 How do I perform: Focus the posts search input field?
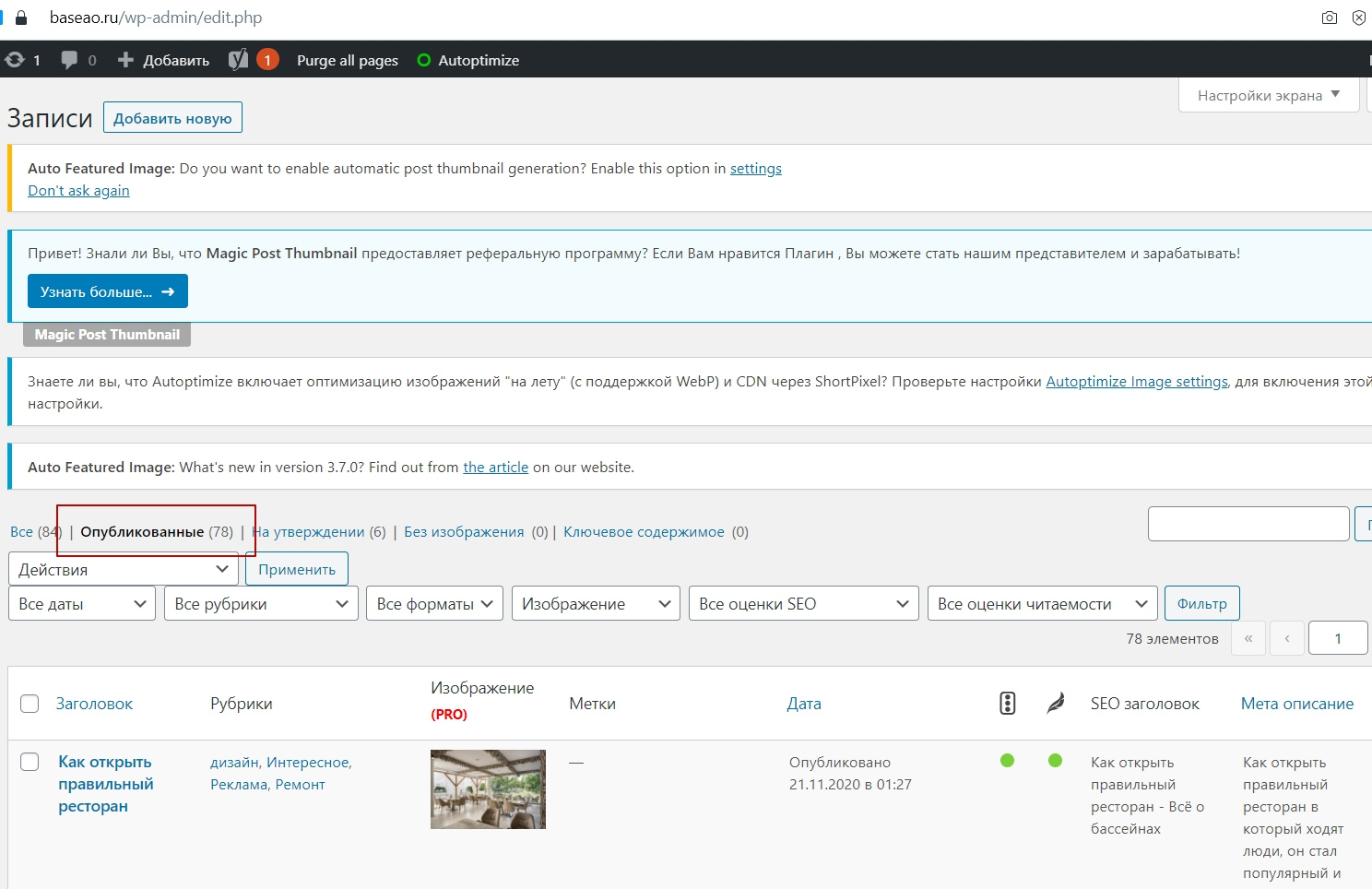[x=1248, y=524]
